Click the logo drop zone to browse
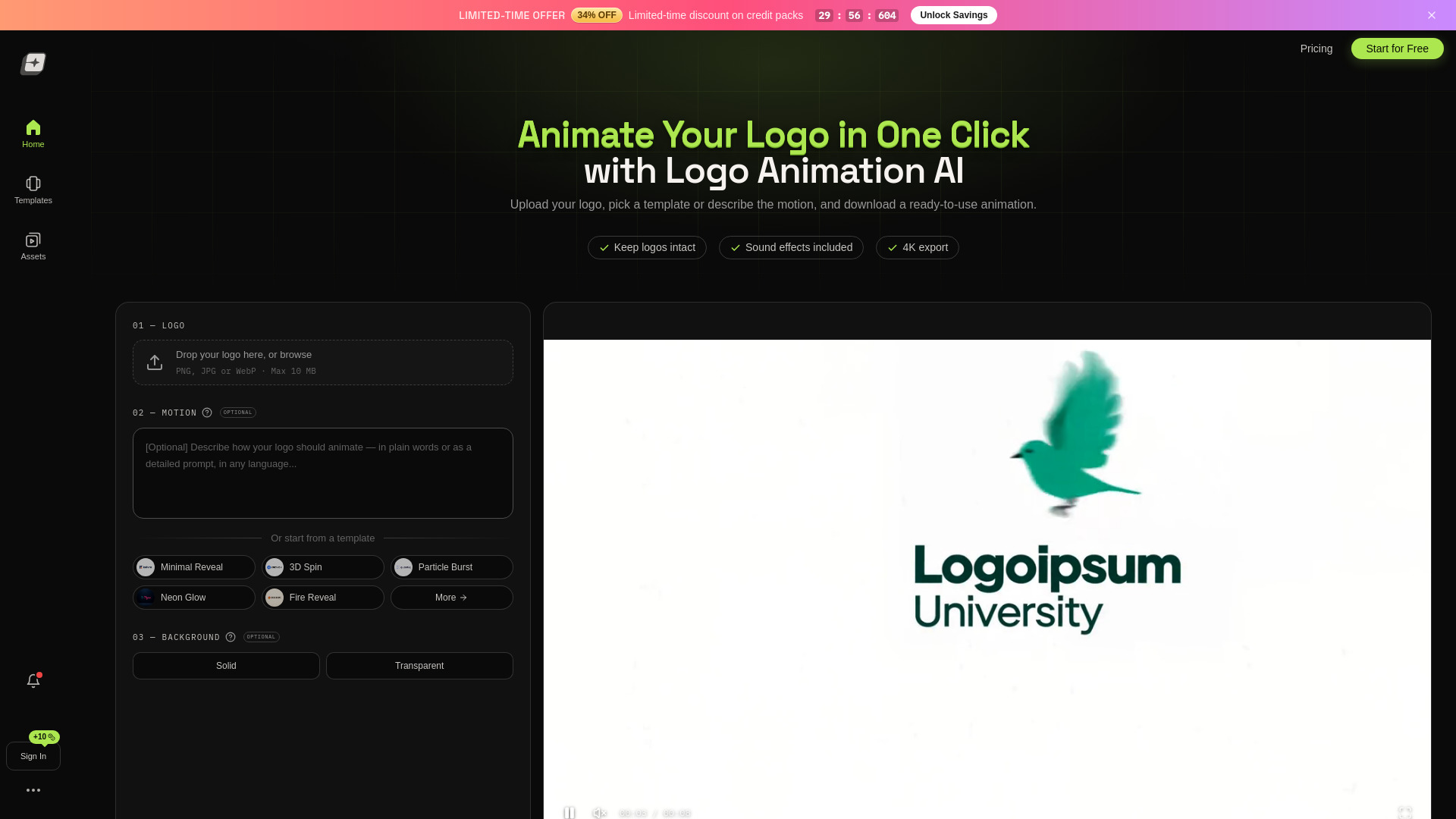Viewport: 1456px width, 819px height. 323,362
